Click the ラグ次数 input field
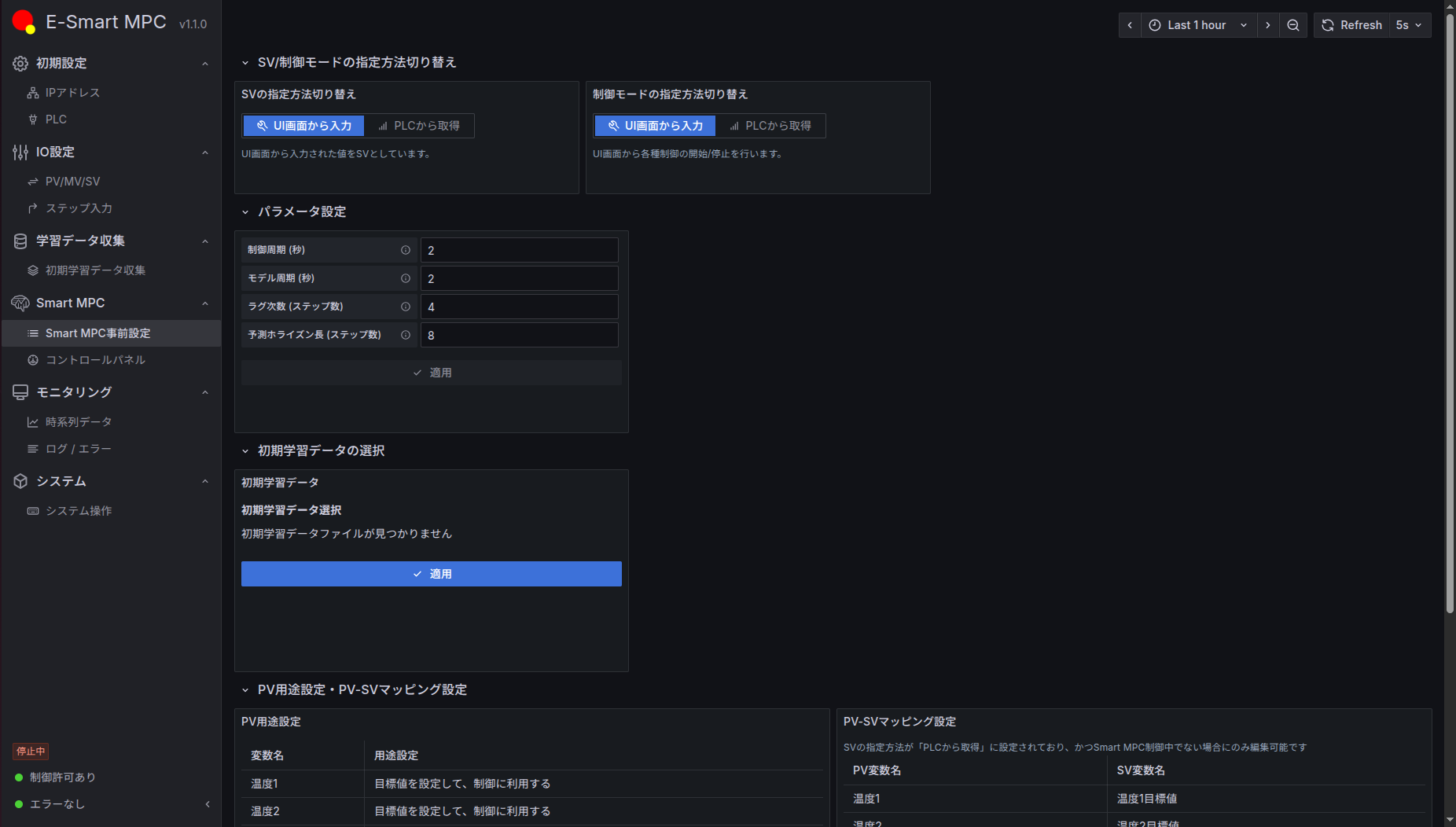This screenshot has height=827, width=1456. [x=520, y=307]
